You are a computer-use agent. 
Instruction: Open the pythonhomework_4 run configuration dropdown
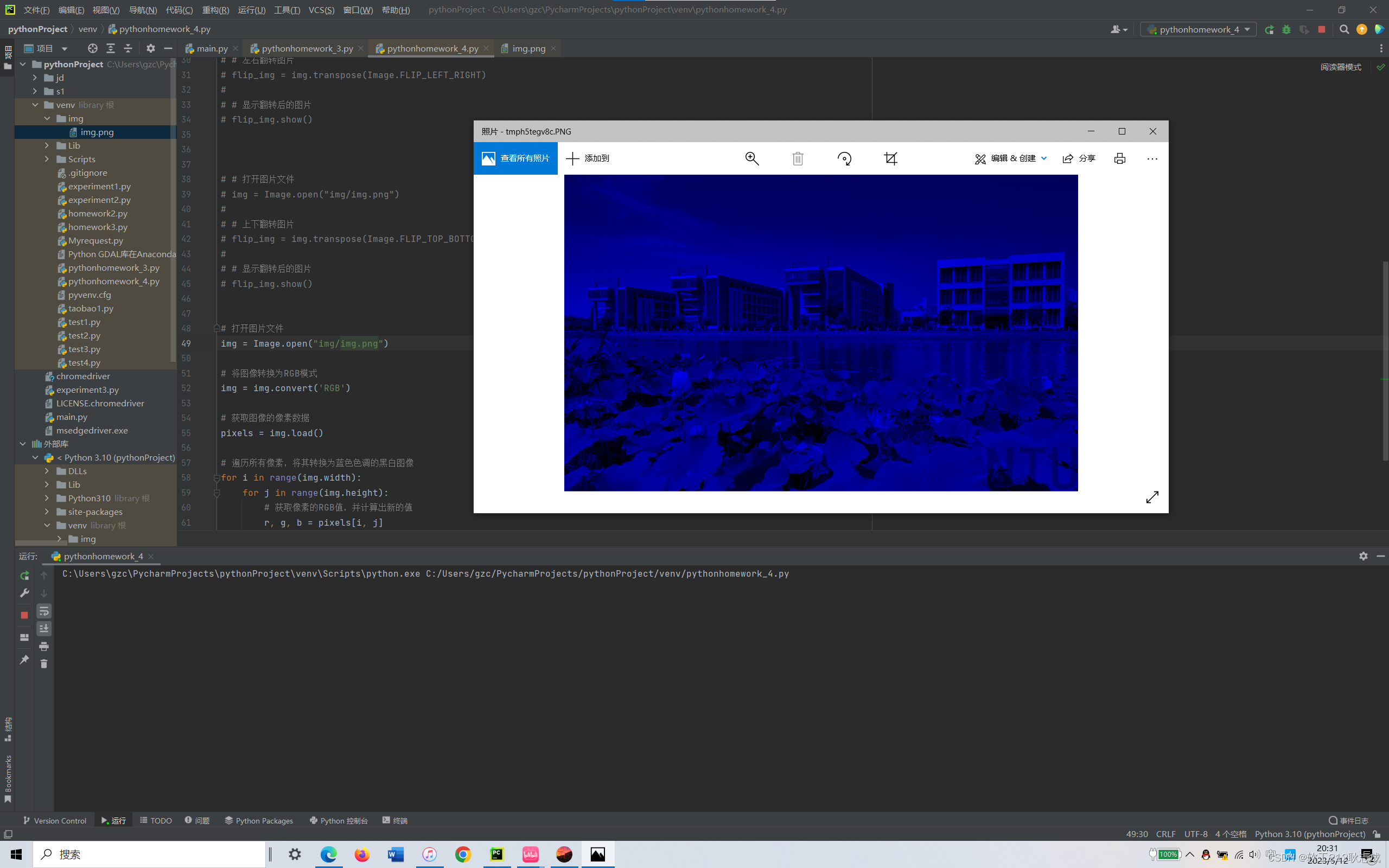click(1198, 29)
